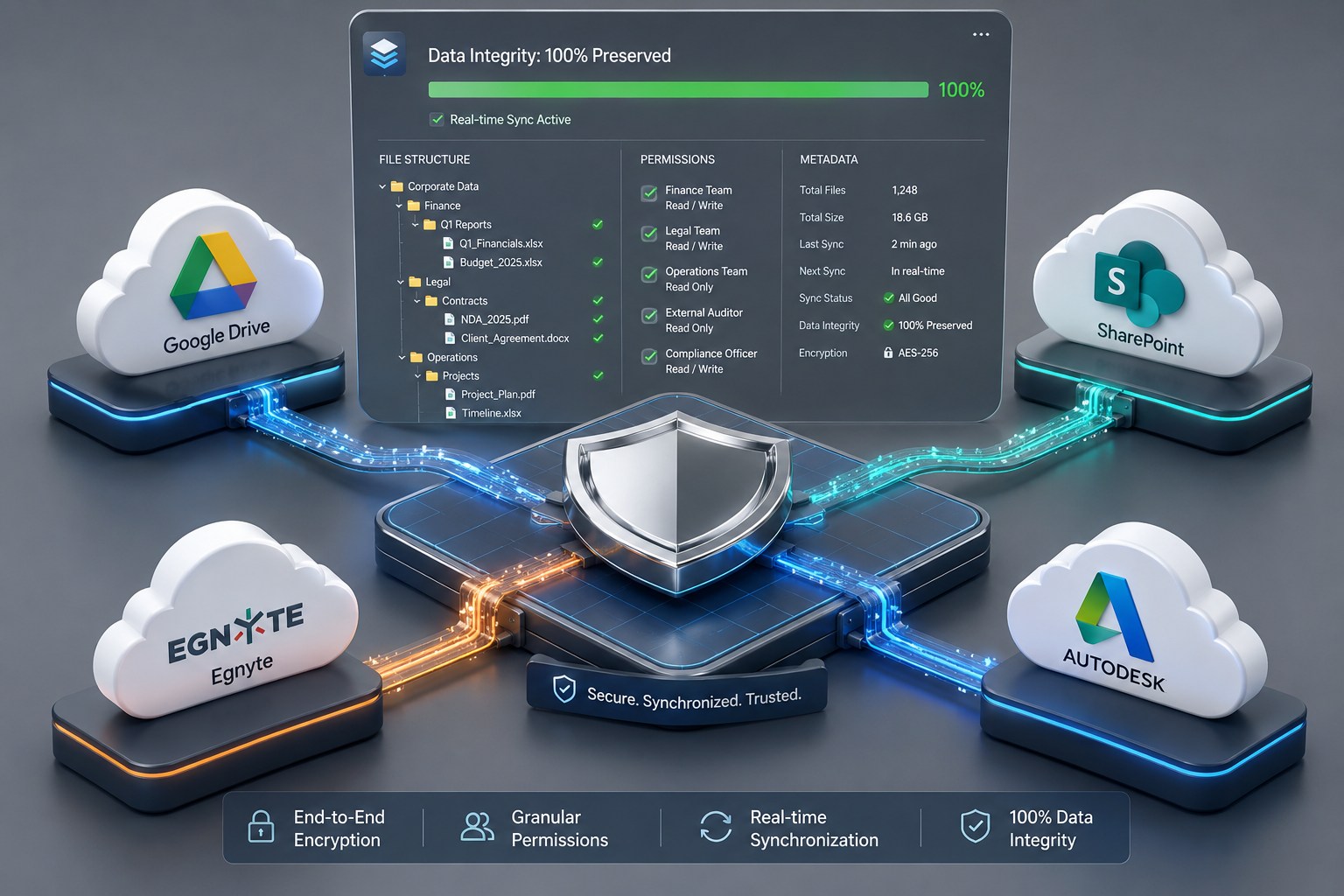Click the circular arrows synchronization icon
This screenshot has height=896, width=1344.
[x=716, y=827]
